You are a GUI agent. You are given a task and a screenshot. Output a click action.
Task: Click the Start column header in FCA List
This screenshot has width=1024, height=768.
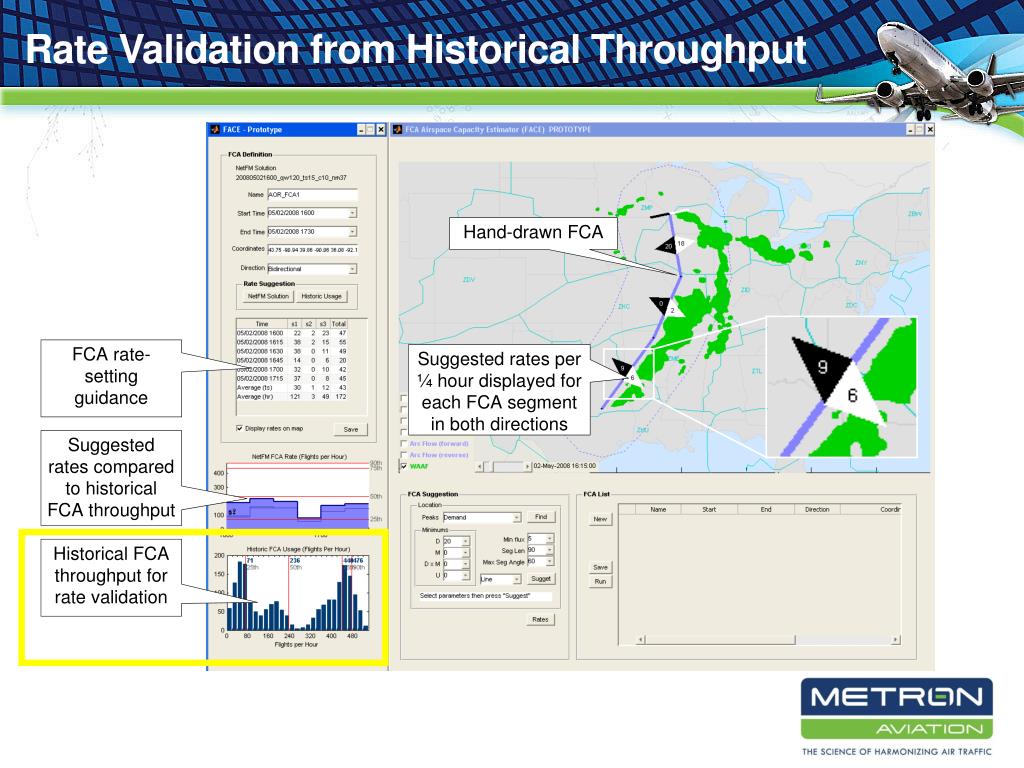click(x=709, y=509)
